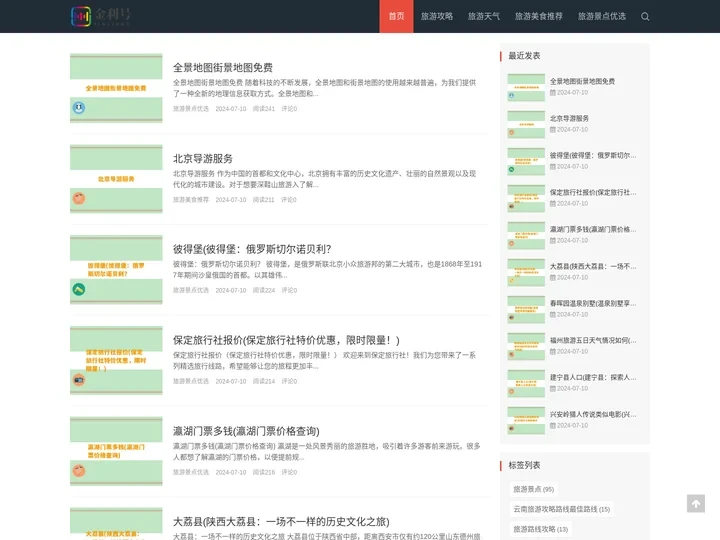Open the sidebar recent post 北京导游服务

pyautogui.click(x=569, y=118)
